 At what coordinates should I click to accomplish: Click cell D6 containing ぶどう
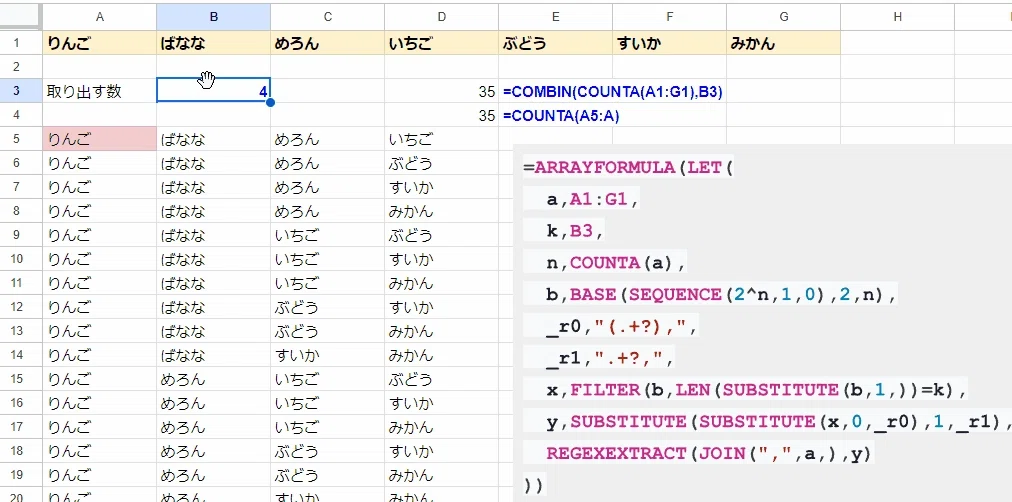(441, 163)
